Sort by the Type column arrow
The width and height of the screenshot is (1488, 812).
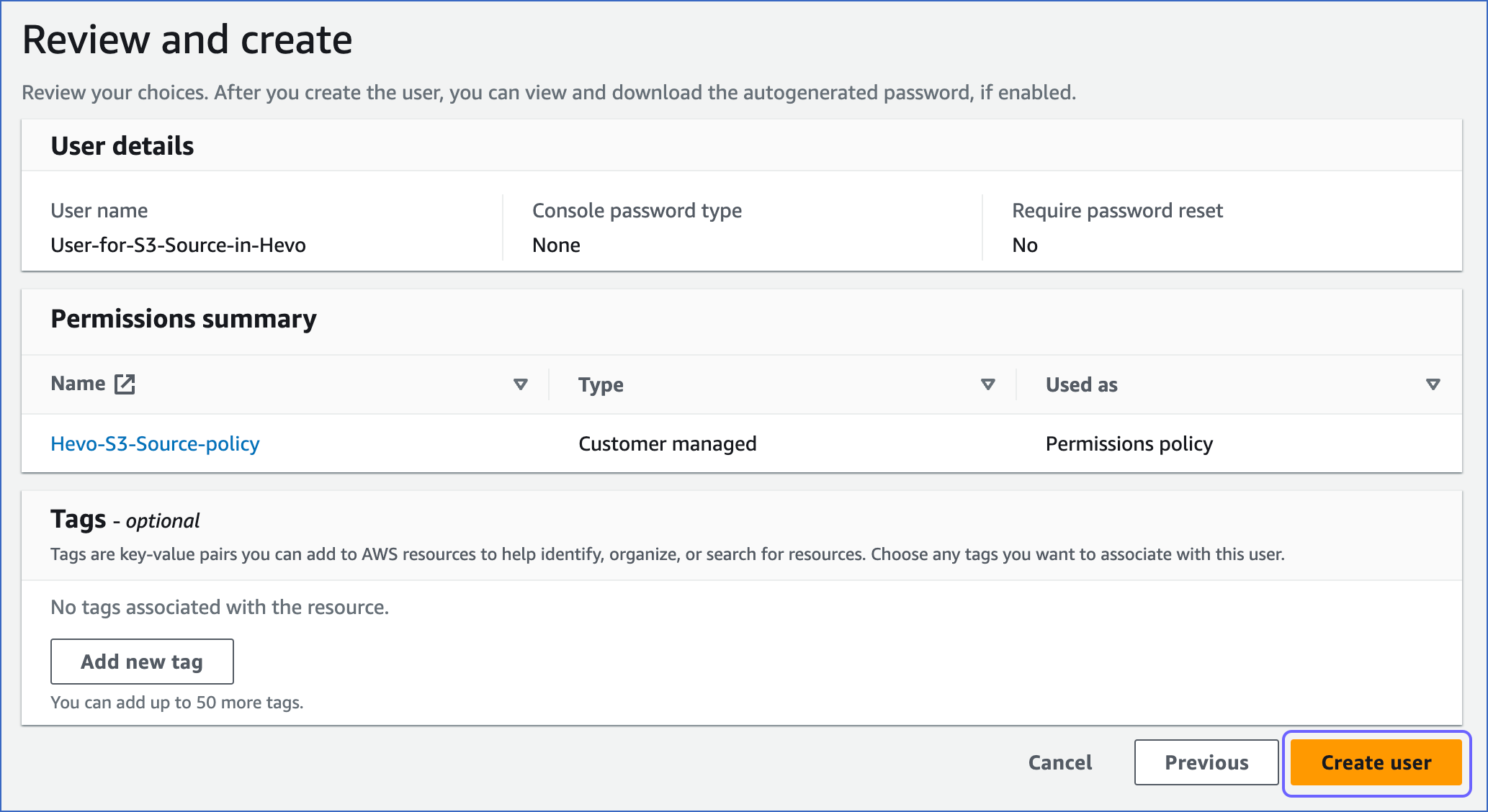click(x=988, y=384)
